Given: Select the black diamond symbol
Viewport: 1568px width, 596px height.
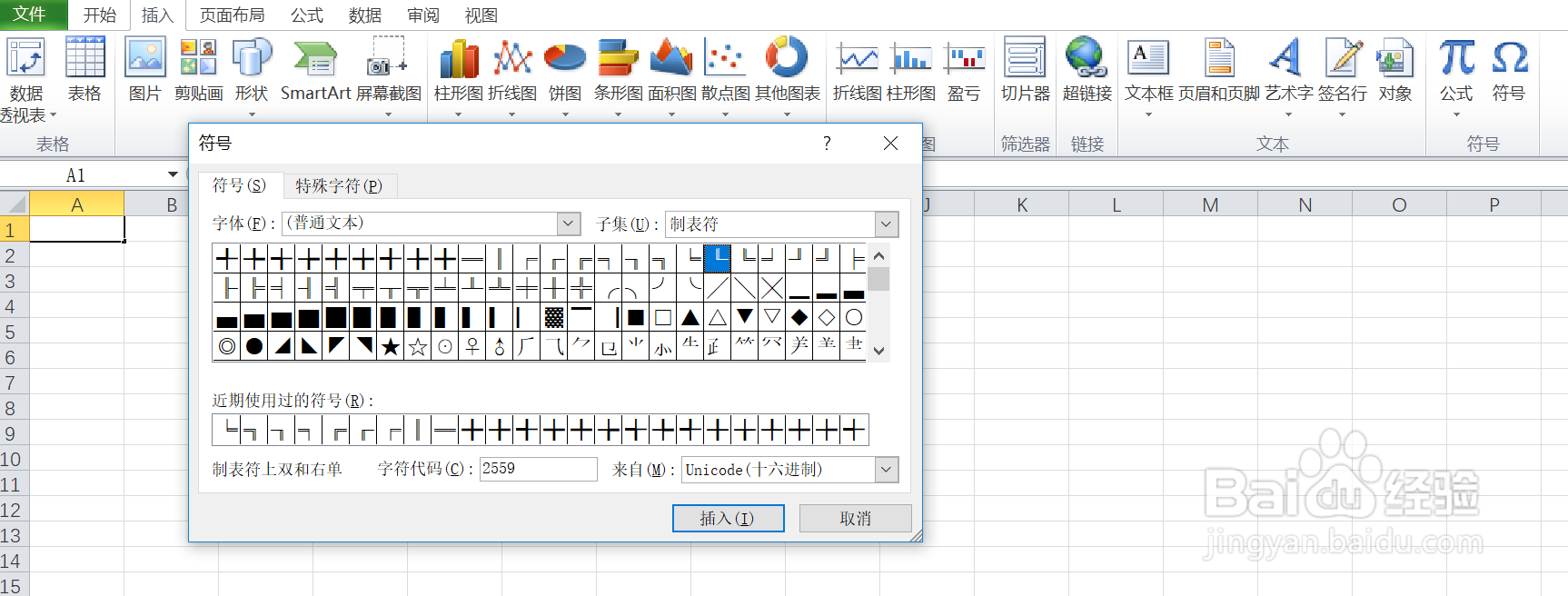Looking at the screenshot, I should point(799,317).
